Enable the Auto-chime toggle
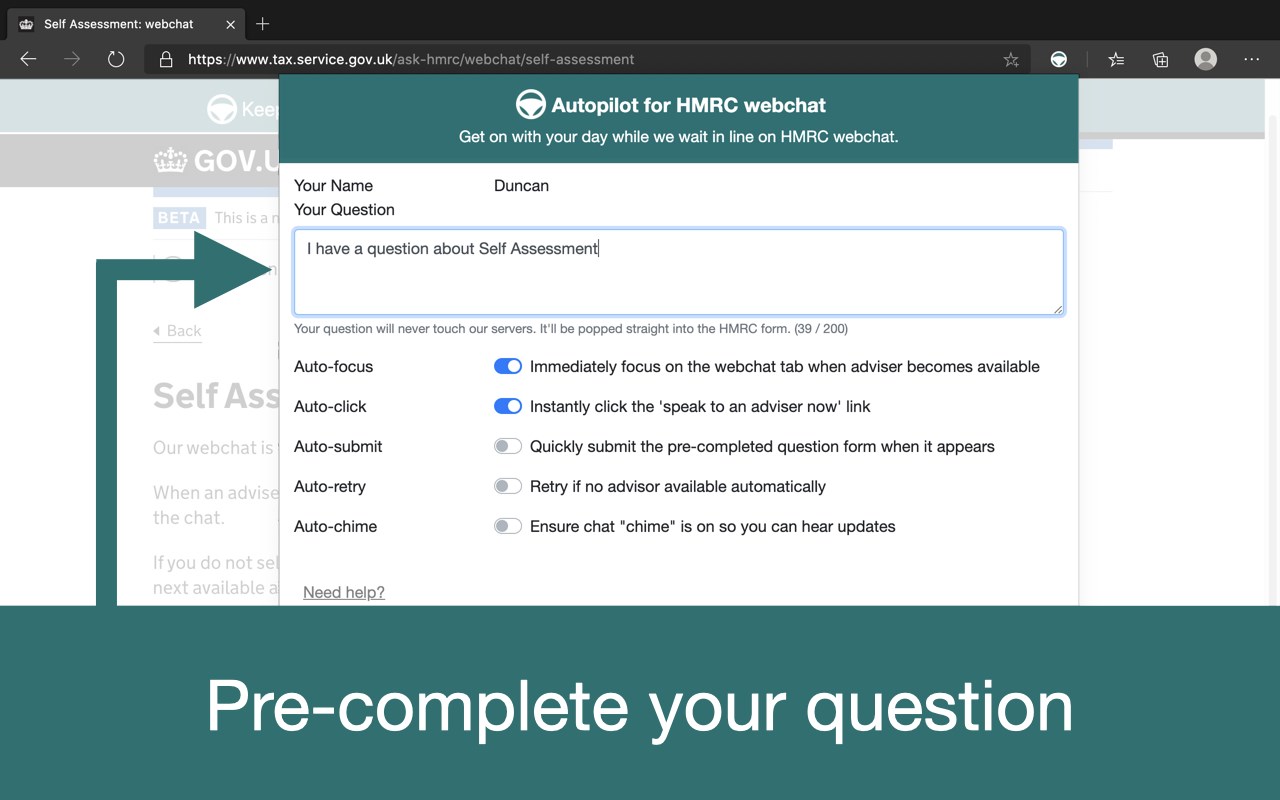The width and height of the screenshot is (1280, 800). click(x=508, y=527)
